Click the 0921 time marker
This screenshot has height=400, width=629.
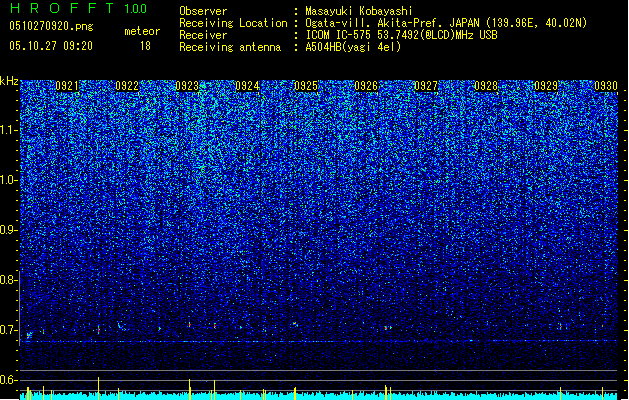67,86
